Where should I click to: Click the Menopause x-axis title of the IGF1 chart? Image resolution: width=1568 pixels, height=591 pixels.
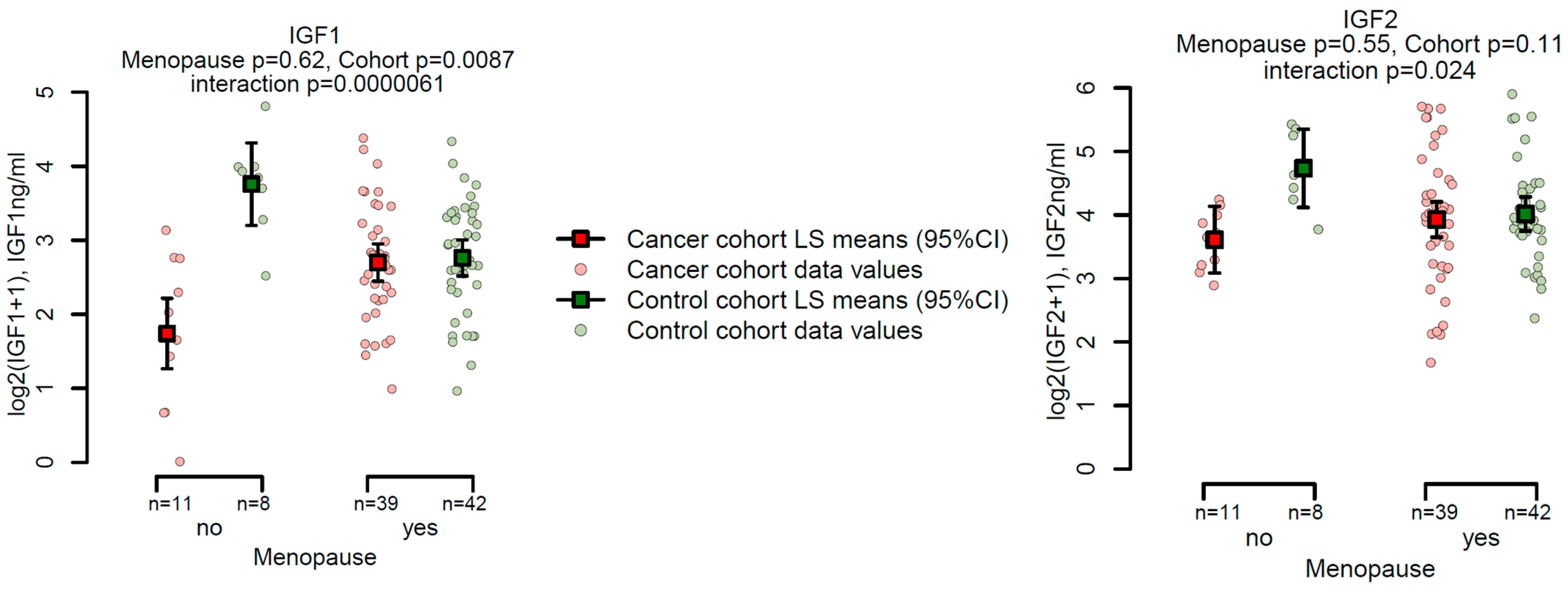tap(315, 557)
